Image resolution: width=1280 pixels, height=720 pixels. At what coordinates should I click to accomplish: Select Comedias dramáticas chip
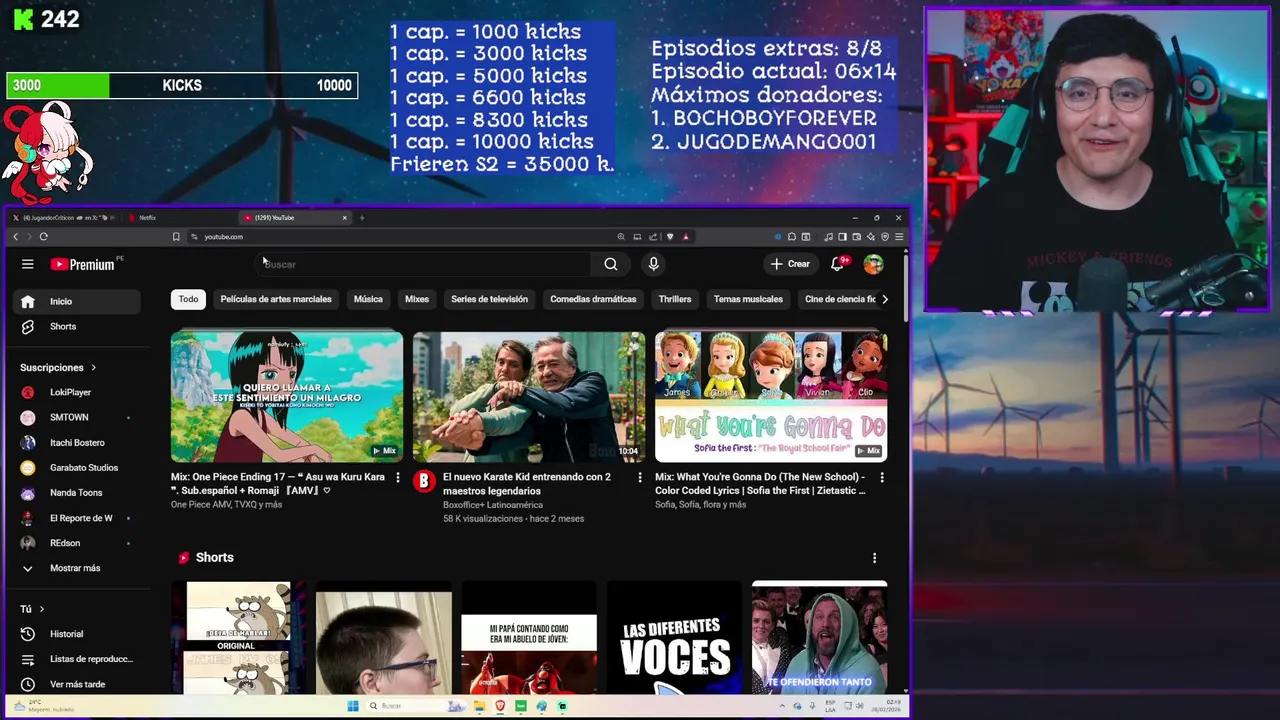coord(593,299)
